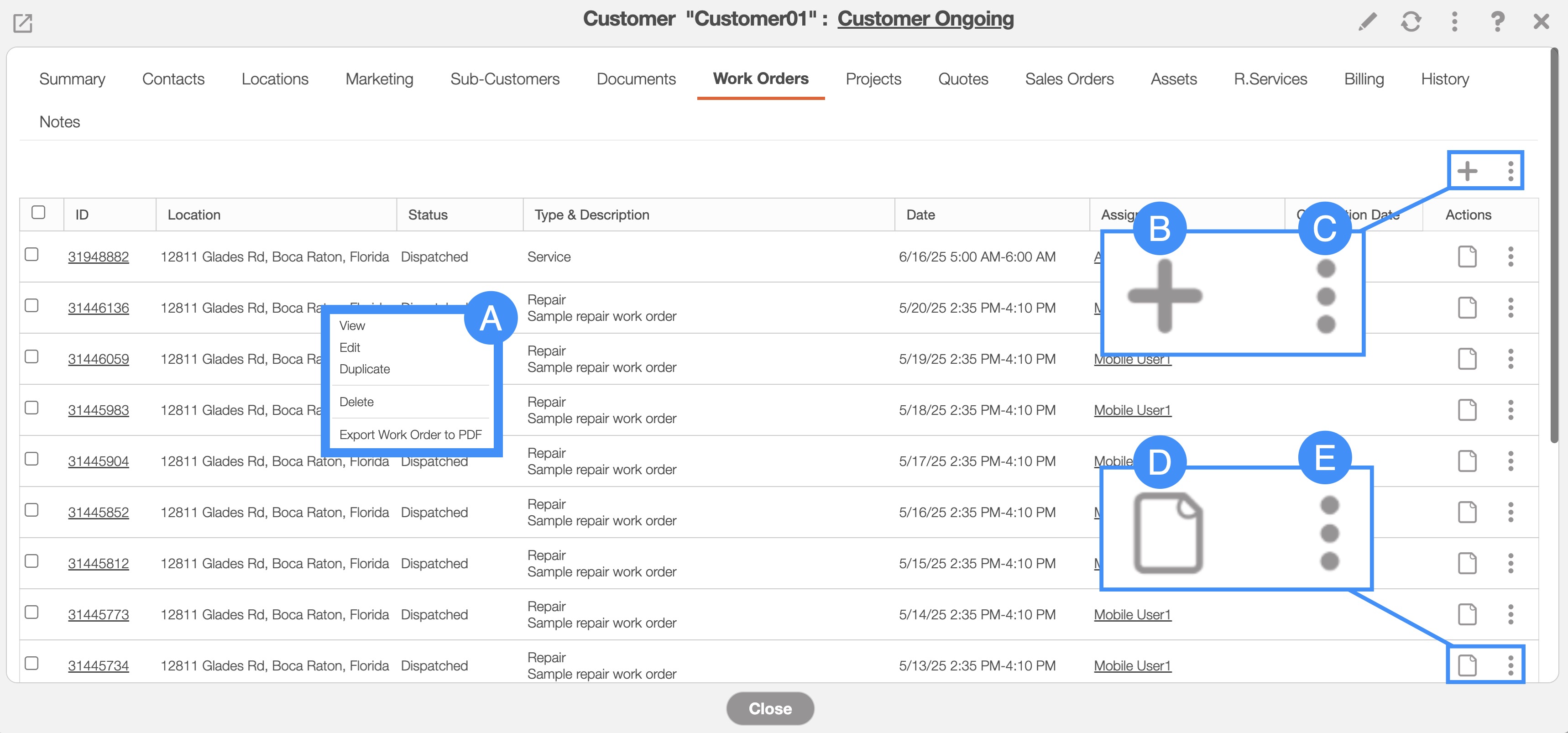Click the refresh icon in title bar
The image size is (1568, 733).
1411,22
